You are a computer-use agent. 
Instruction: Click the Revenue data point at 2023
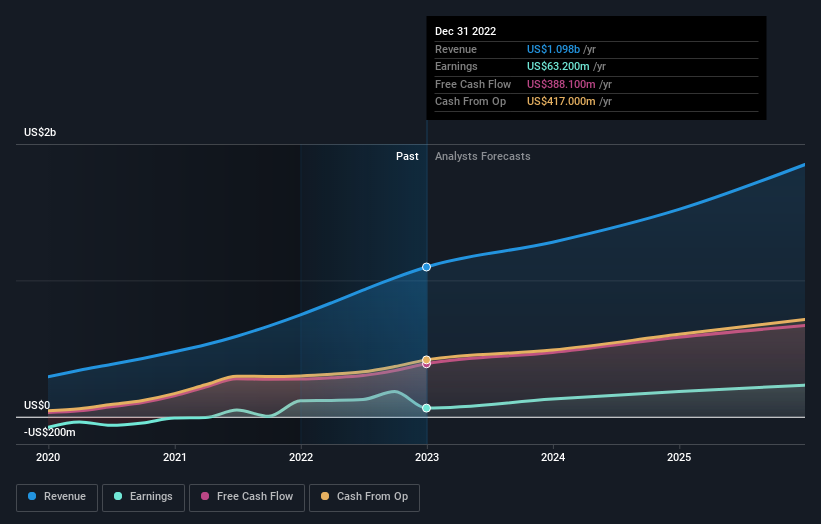(x=426, y=267)
